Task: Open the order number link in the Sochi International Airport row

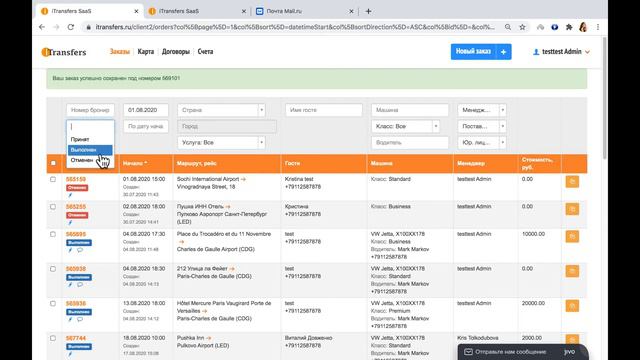Action: pyautogui.click(x=76, y=179)
